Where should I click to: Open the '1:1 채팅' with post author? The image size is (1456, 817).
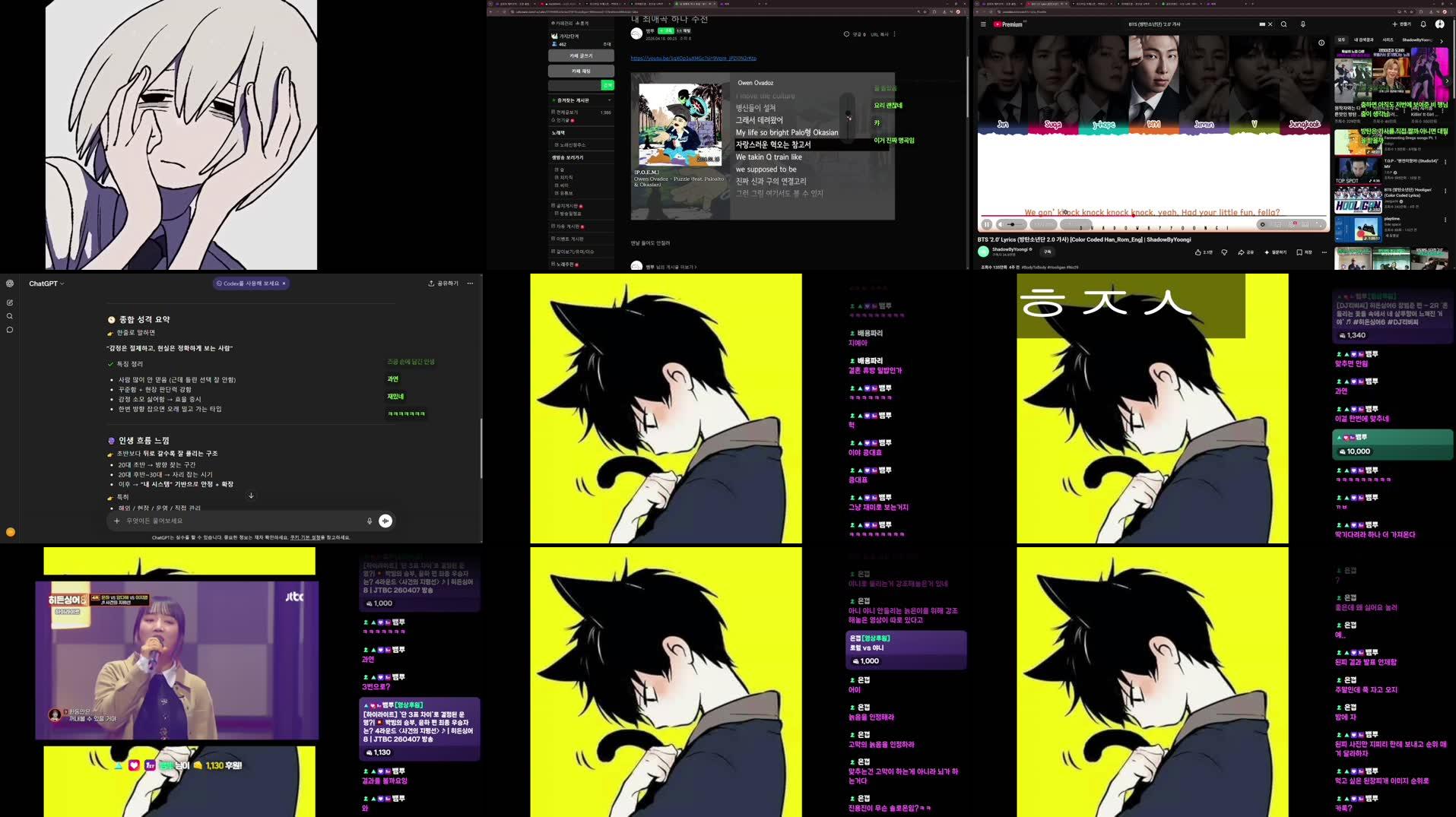(x=684, y=31)
